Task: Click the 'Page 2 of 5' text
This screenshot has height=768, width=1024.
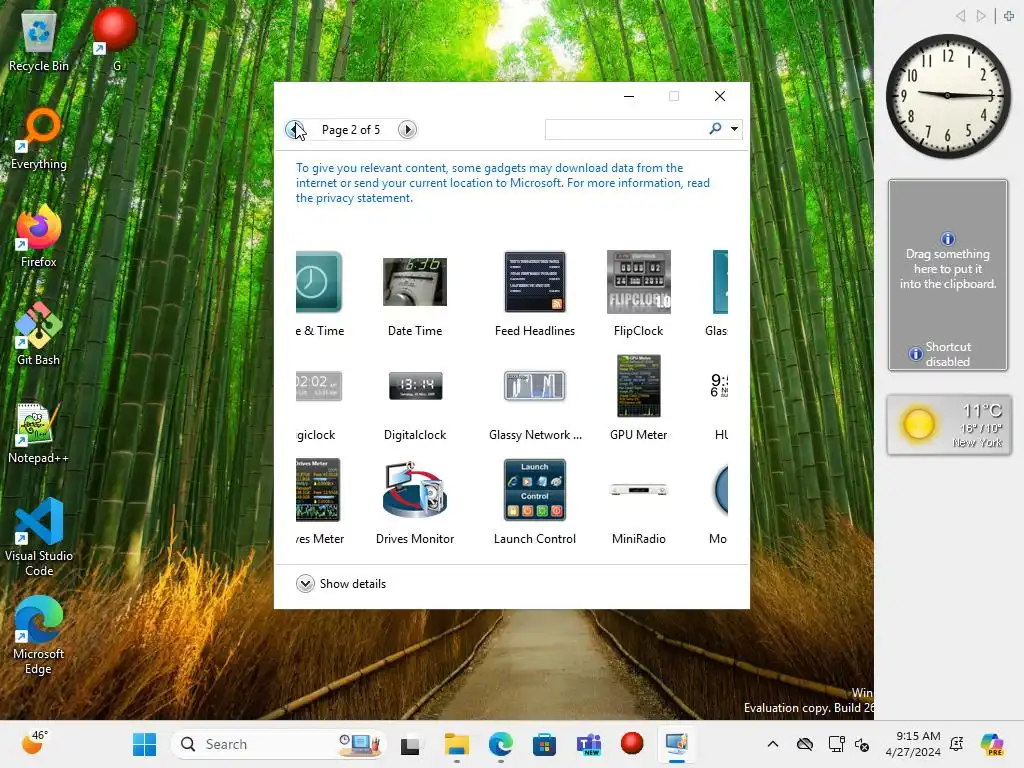Action: point(351,130)
